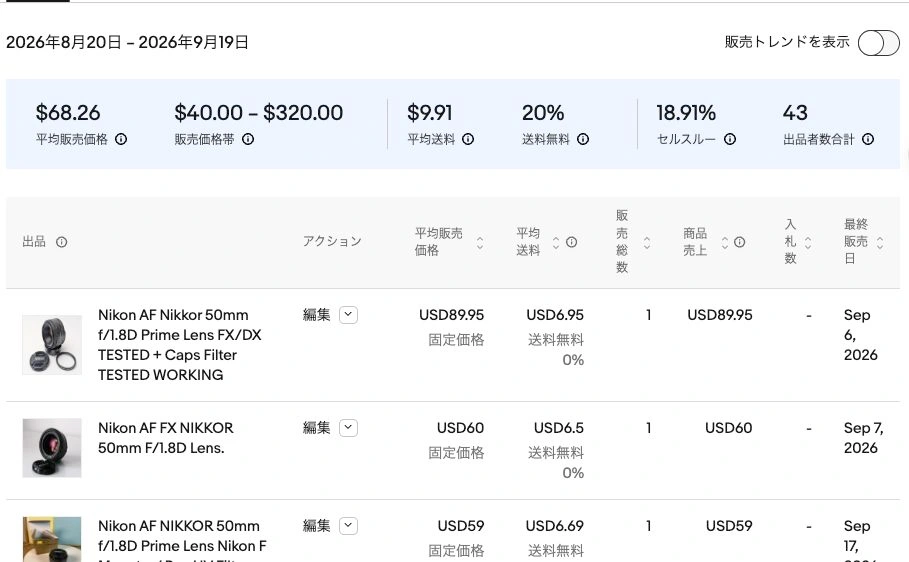Click 編集 for the USD59 Prime Lens listing

click(x=317, y=526)
